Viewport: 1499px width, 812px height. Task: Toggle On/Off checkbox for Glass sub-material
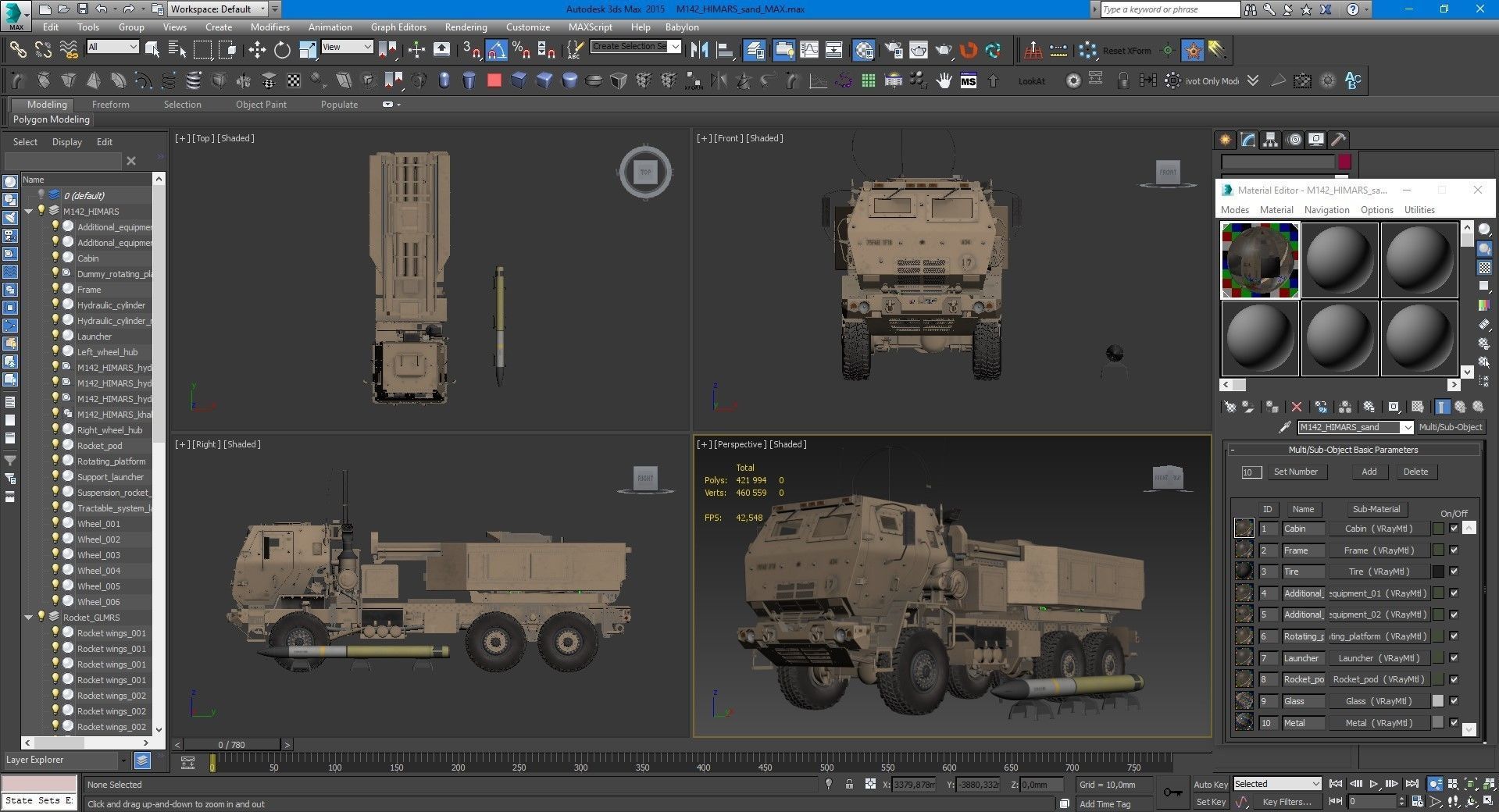pos(1454,701)
